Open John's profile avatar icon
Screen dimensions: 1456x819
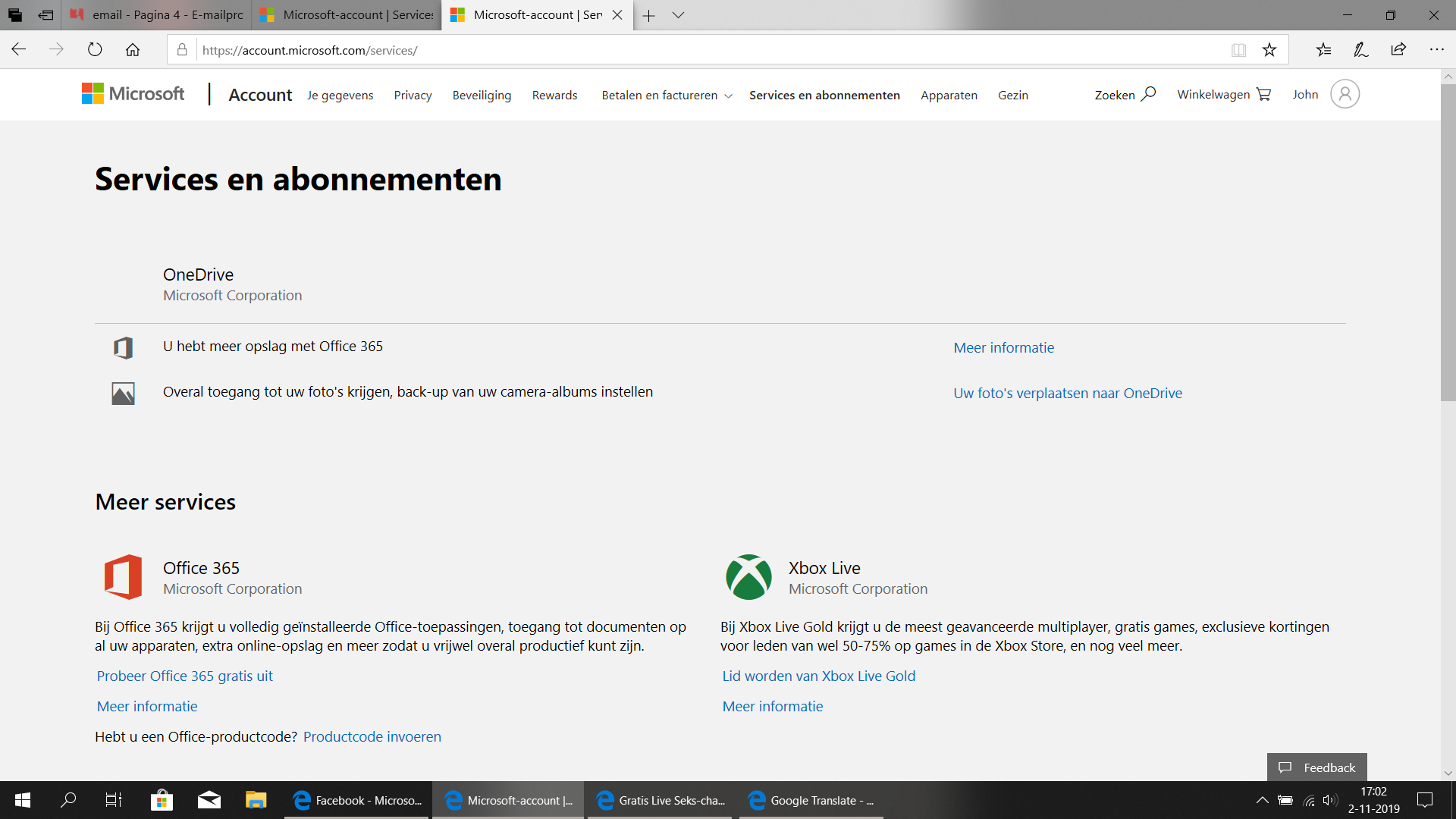[1345, 94]
